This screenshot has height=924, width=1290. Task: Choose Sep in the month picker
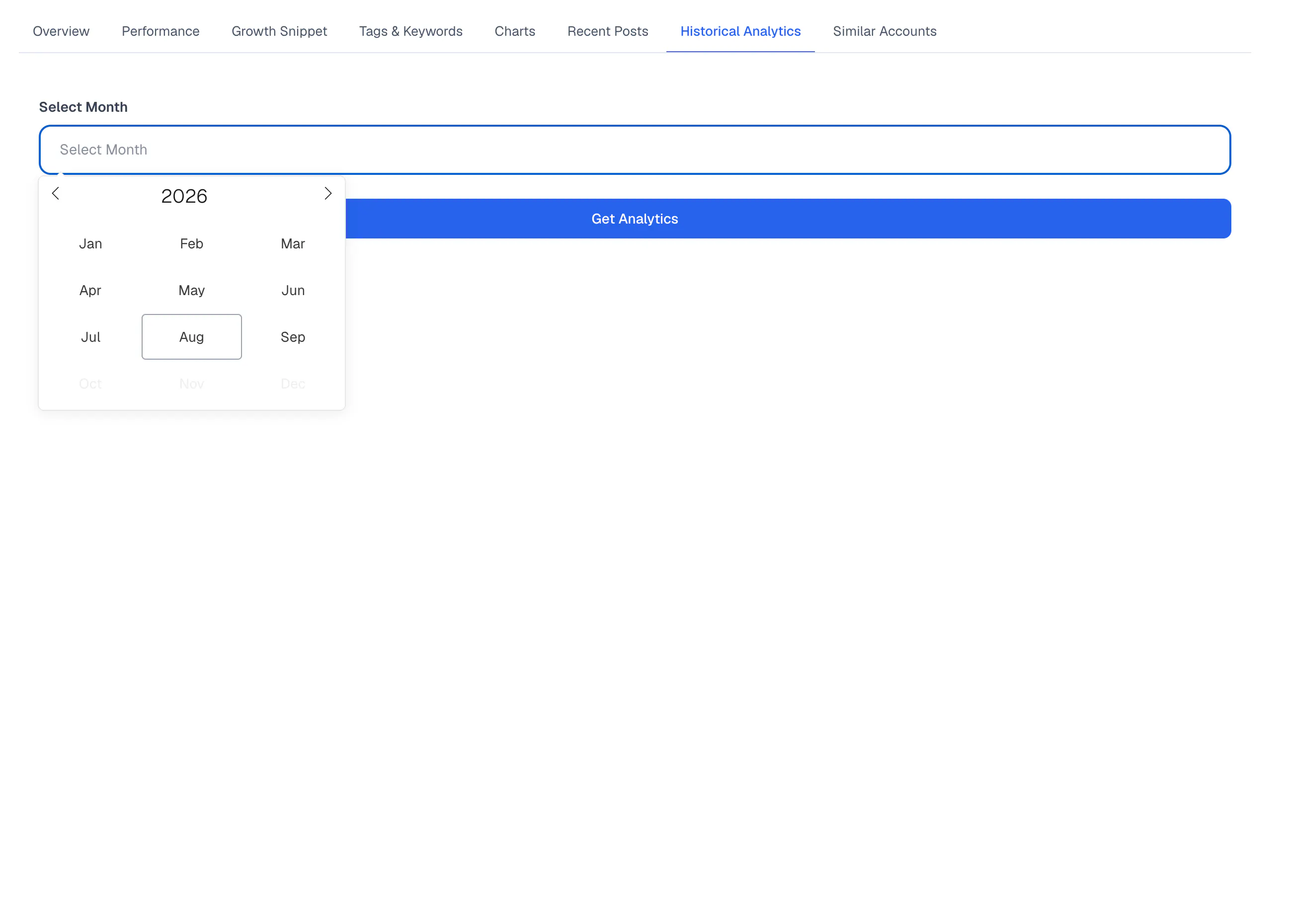[293, 337]
